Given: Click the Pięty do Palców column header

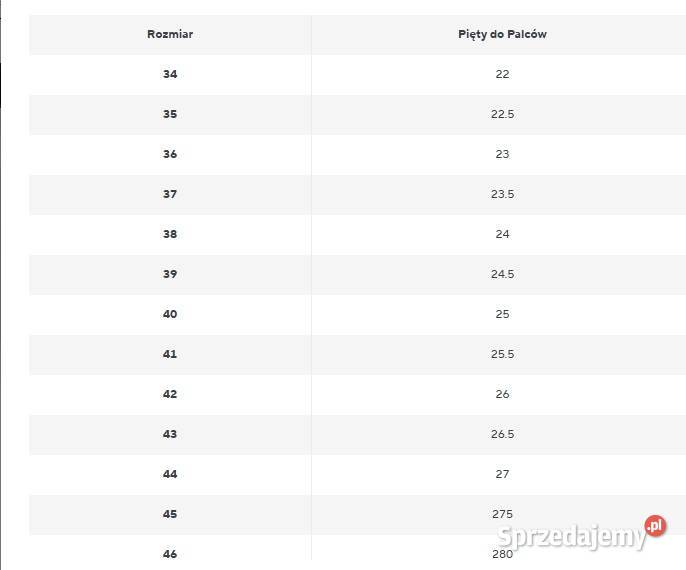Looking at the screenshot, I should [x=502, y=34].
